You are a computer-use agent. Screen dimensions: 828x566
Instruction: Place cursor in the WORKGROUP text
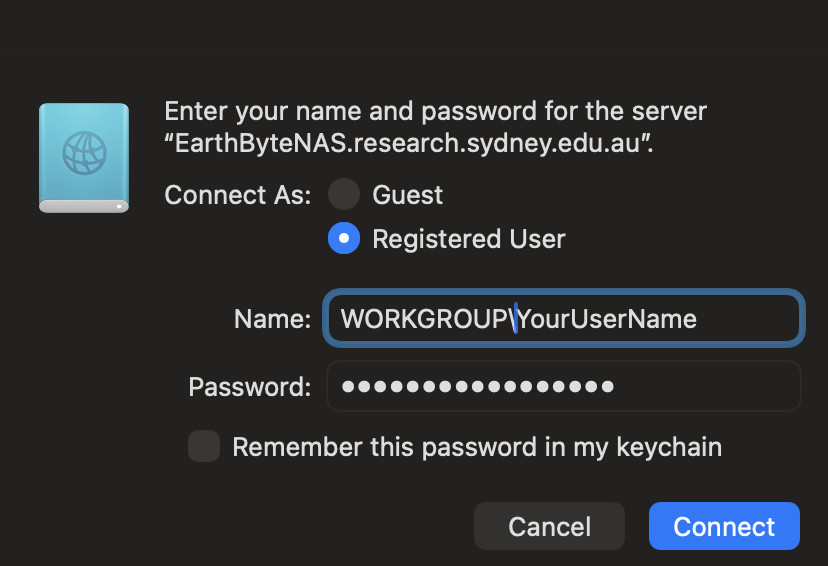click(x=424, y=319)
